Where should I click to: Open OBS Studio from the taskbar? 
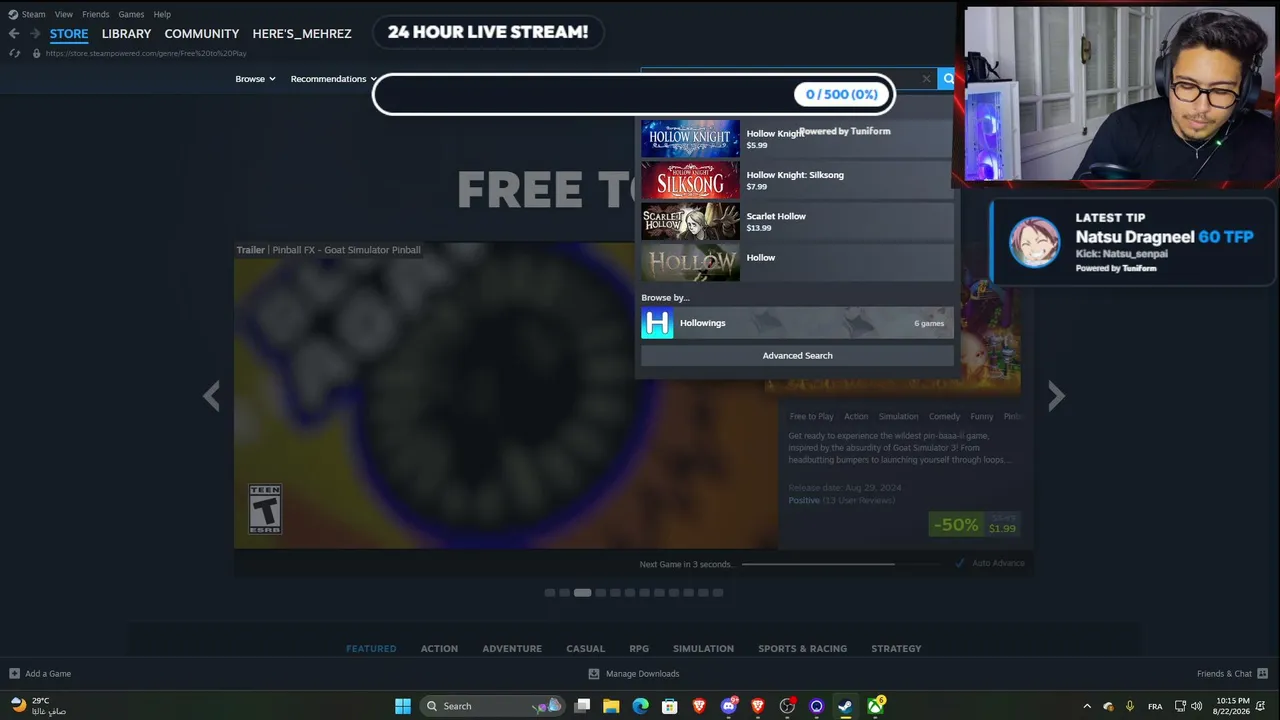click(x=787, y=706)
